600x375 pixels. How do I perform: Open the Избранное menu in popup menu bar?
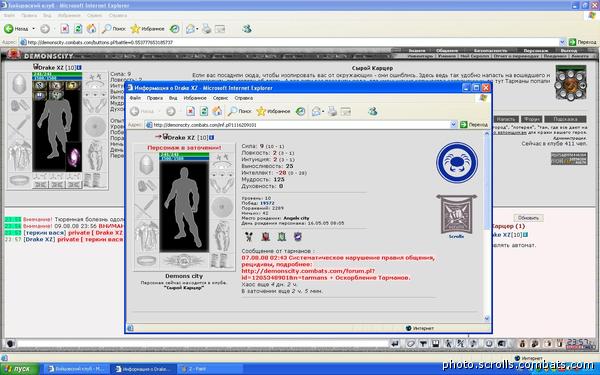click(195, 98)
